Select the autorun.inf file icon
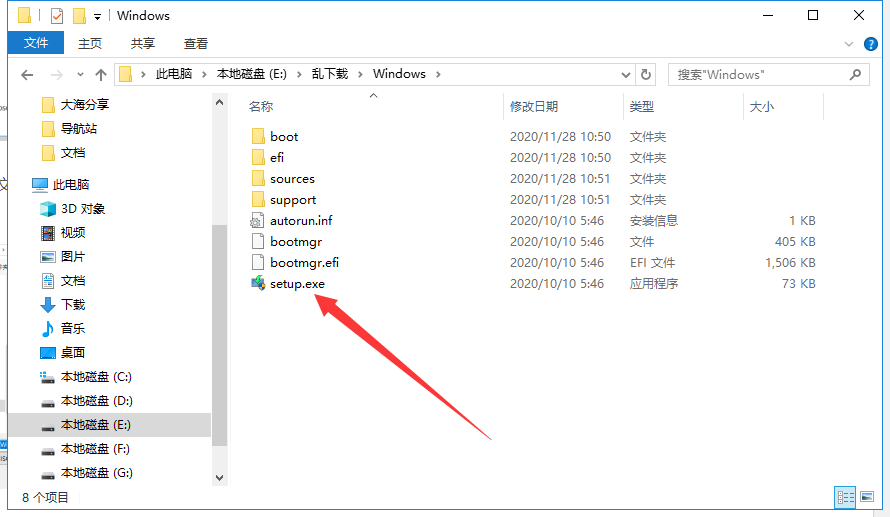This screenshot has width=890, height=517. click(257, 221)
